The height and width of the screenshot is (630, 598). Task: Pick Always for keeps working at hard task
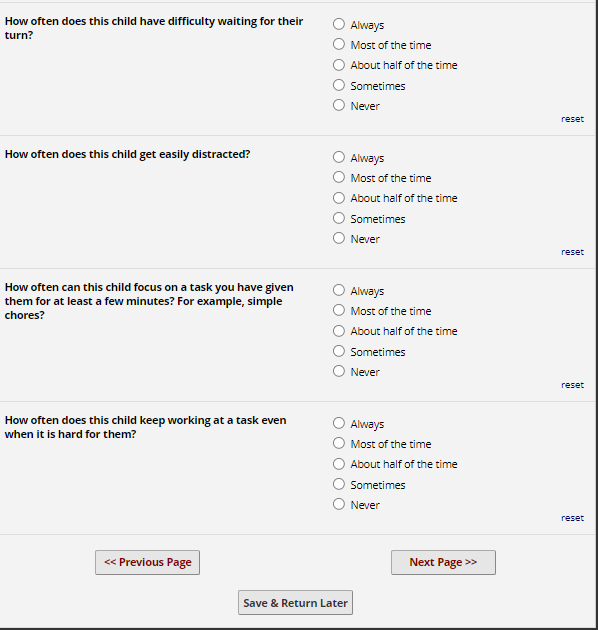coord(339,423)
